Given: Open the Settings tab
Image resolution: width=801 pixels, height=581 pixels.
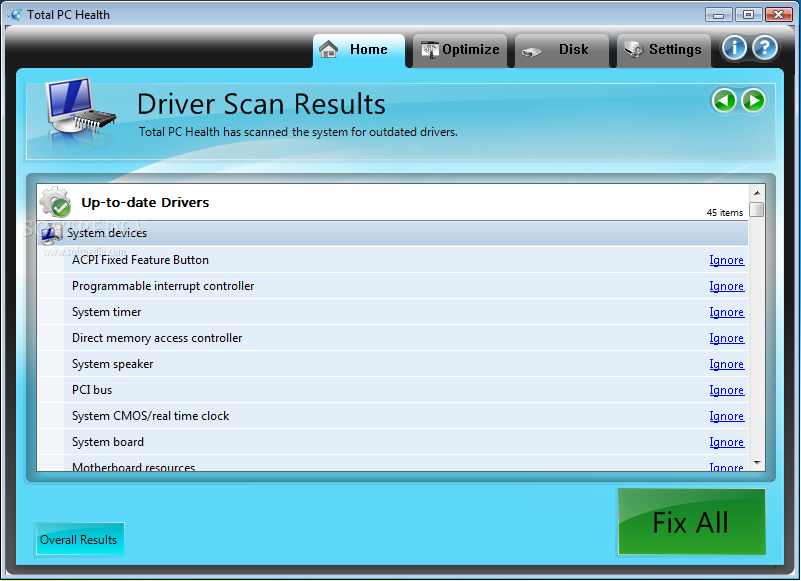Looking at the screenshot, I should tap(664, 50).
